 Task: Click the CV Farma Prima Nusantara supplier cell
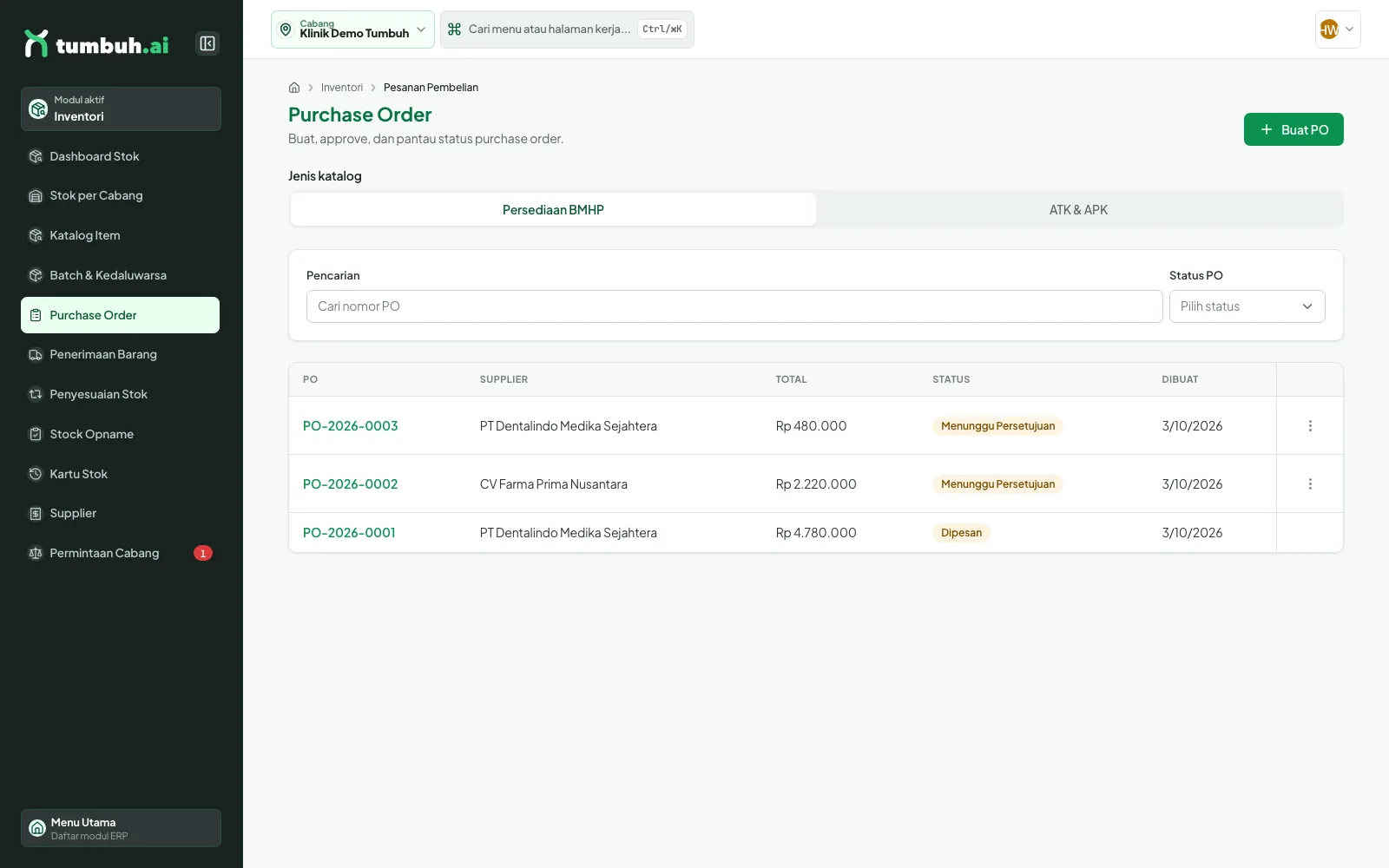pyautogui.click(x=554, y=484)
